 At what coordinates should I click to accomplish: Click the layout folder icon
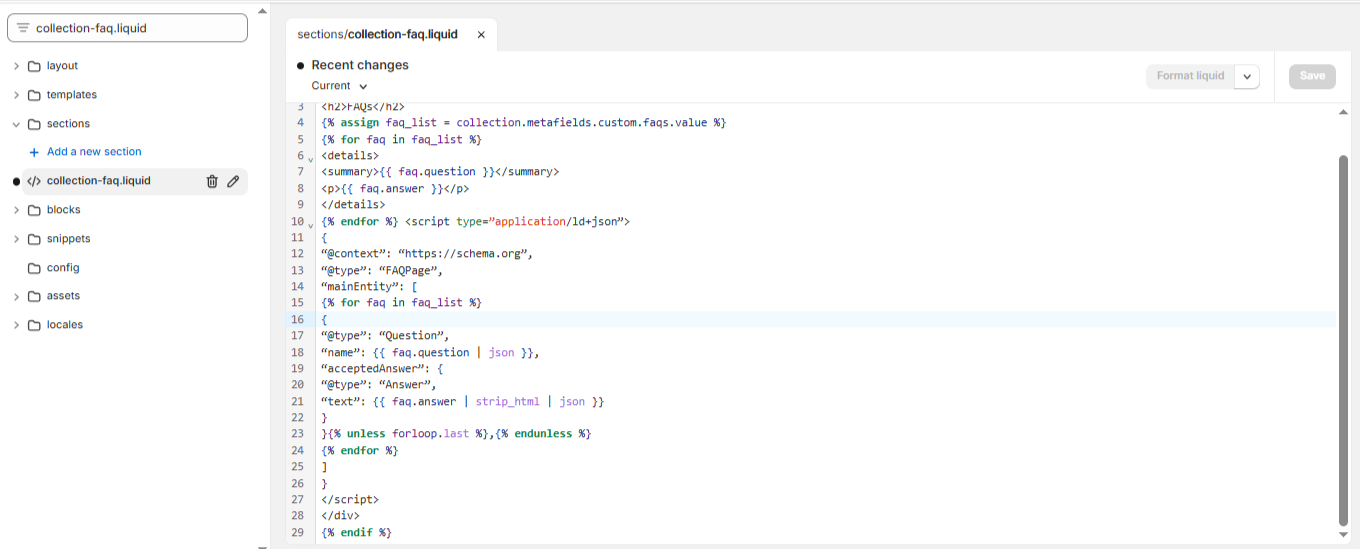point(34,66)
